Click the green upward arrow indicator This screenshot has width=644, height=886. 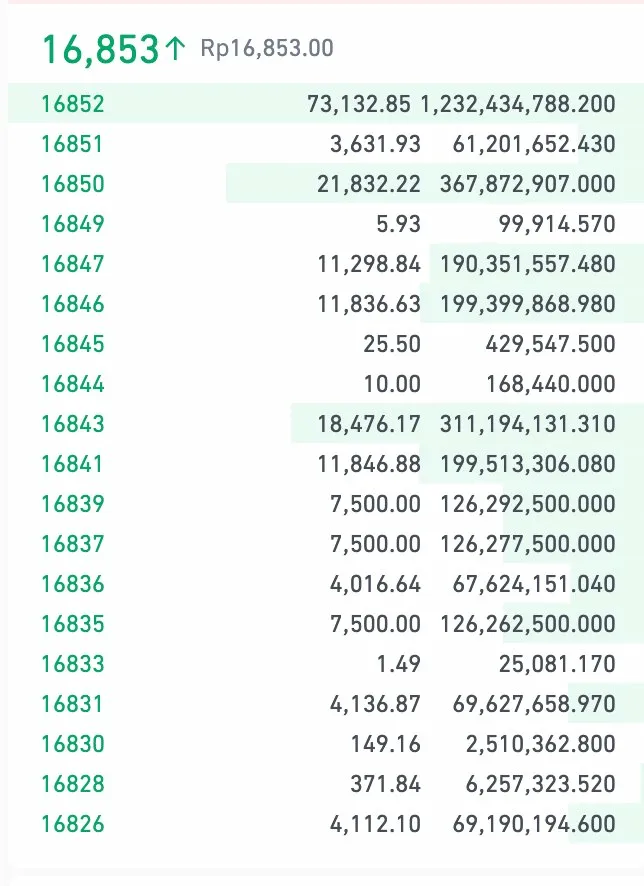point(177,45)
